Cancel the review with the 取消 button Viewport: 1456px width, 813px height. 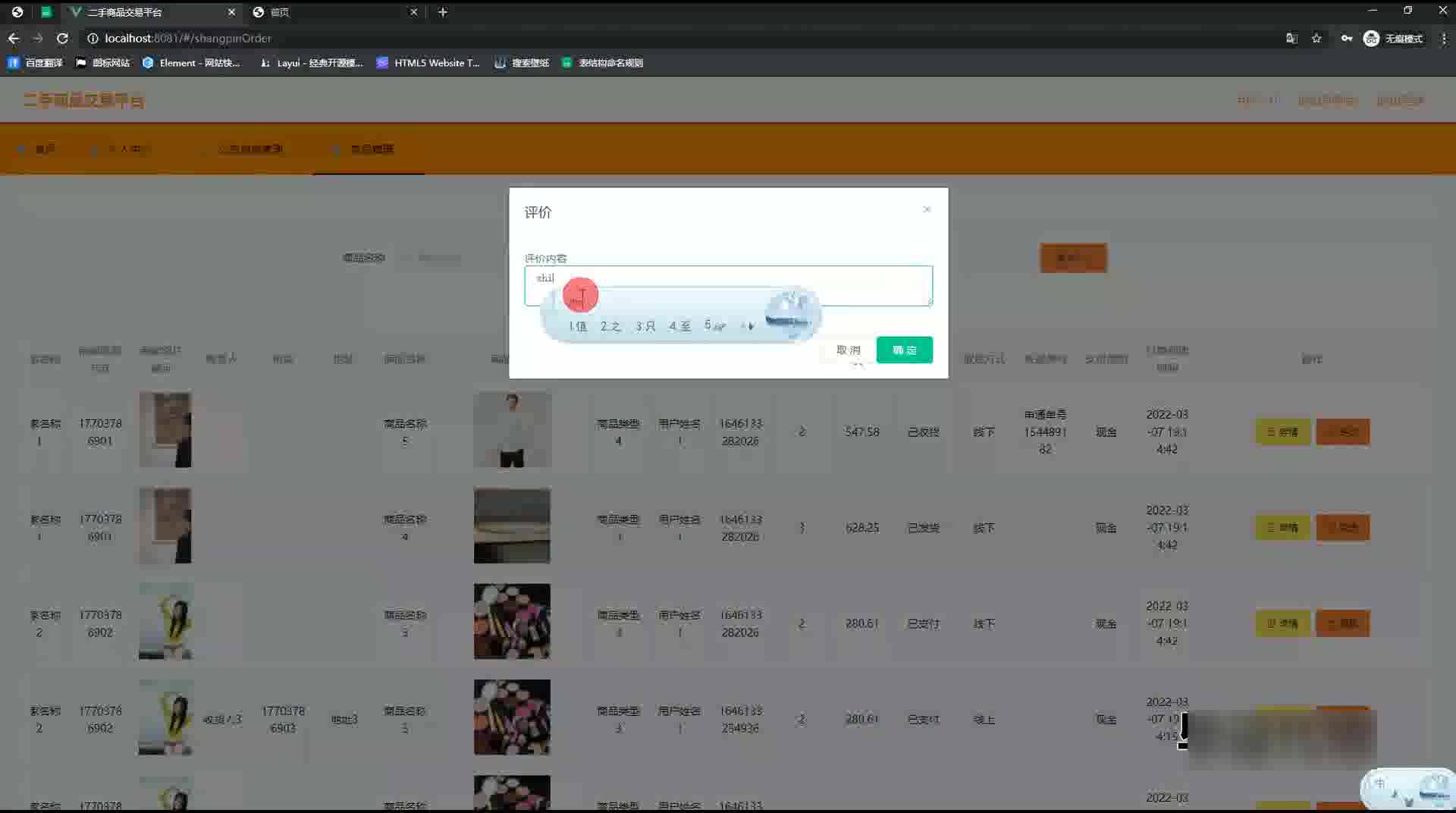(x=848, y=350)
